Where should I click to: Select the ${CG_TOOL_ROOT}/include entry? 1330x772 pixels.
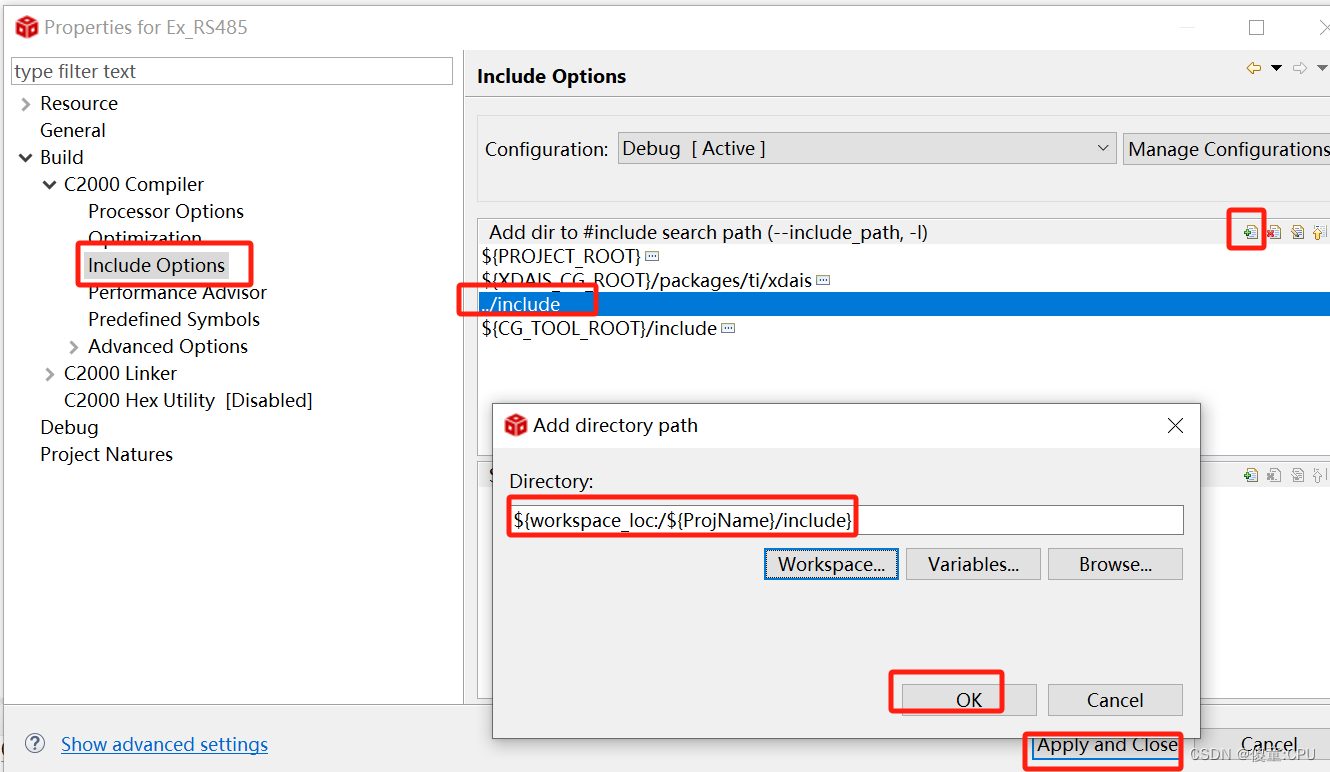598,328
